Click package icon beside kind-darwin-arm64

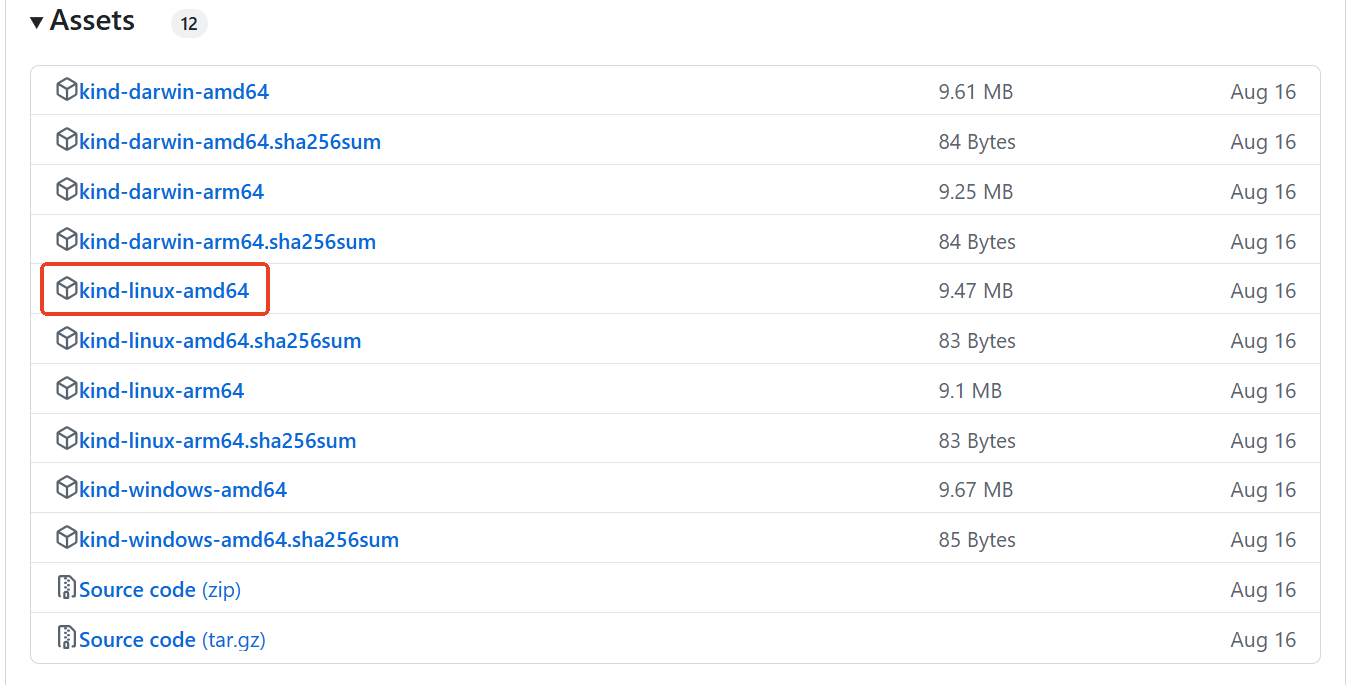pos(66,191)
